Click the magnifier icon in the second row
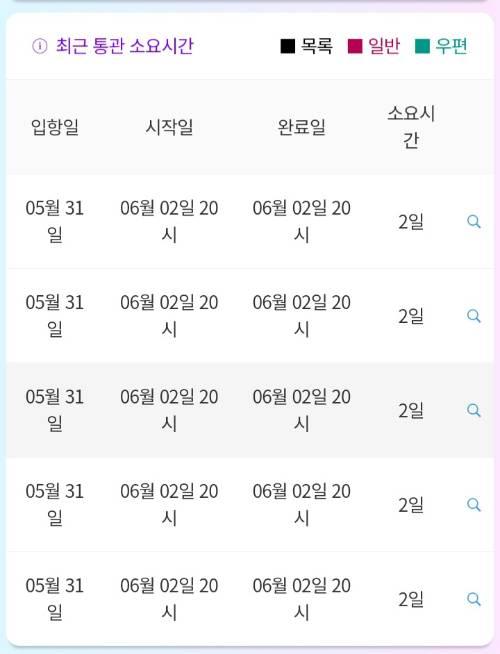The width and height of the screenshot is (500, 654). (x=474, y=316)
